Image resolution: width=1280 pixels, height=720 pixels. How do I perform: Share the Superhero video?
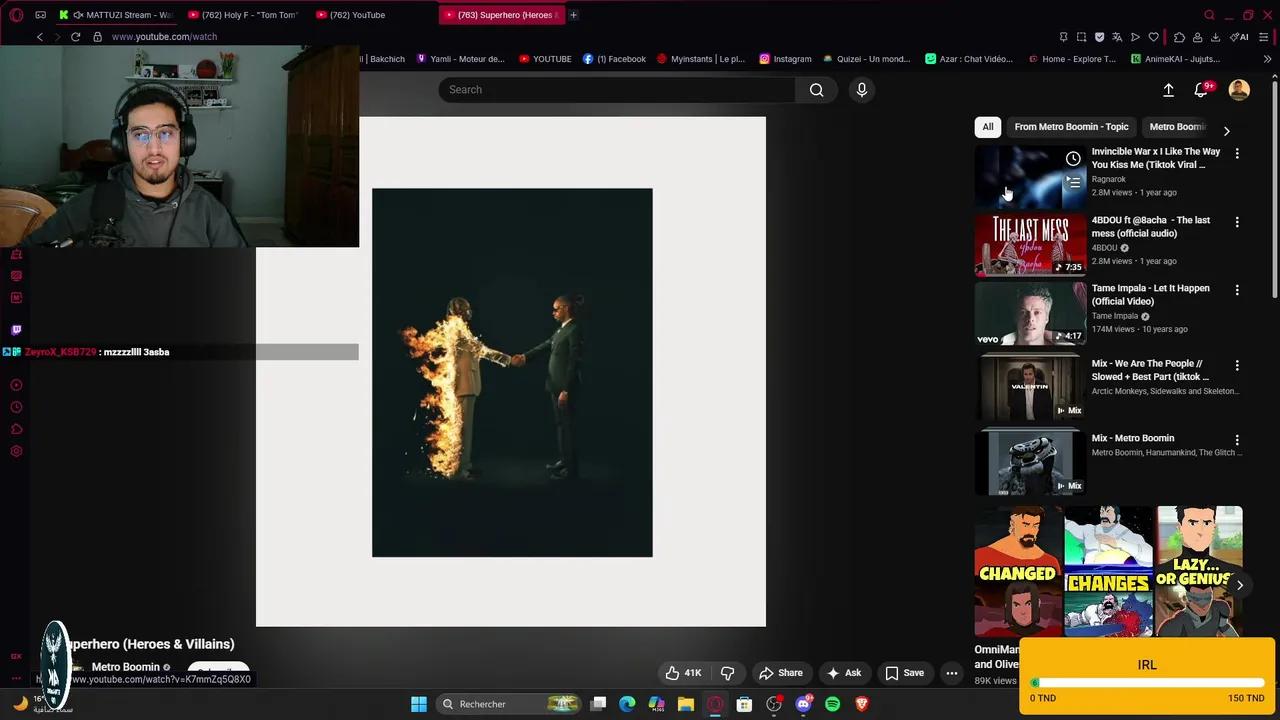click(x=780, y=673)
